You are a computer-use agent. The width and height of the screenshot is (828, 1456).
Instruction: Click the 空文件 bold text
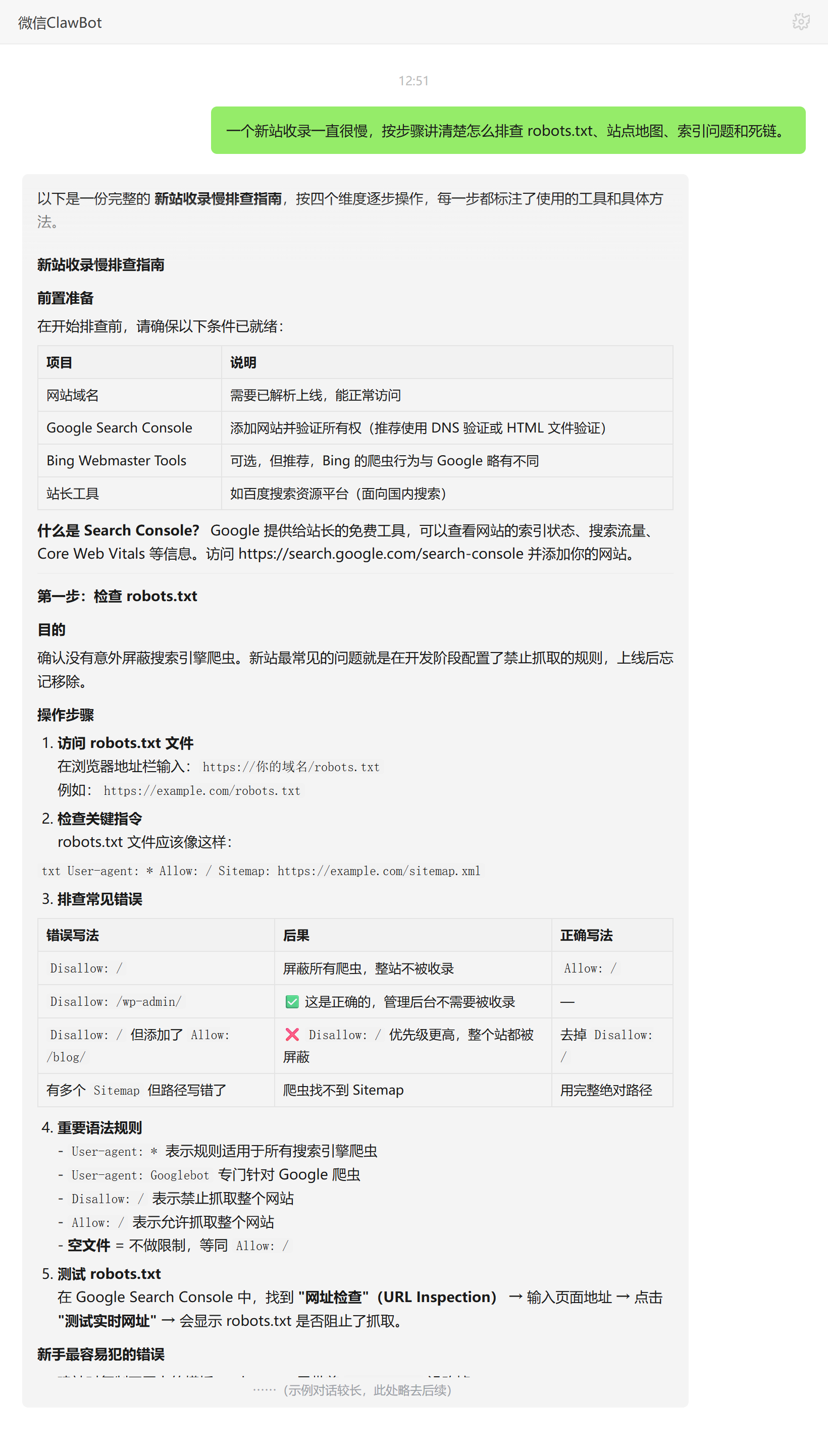click(x=89, y=1246)
